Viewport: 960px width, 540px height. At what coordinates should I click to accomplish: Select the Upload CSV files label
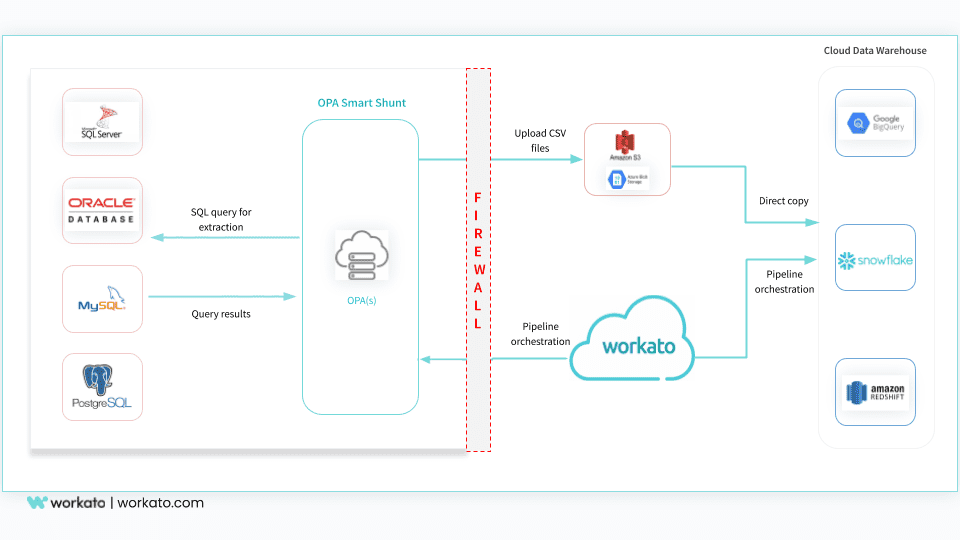point(539,140)
